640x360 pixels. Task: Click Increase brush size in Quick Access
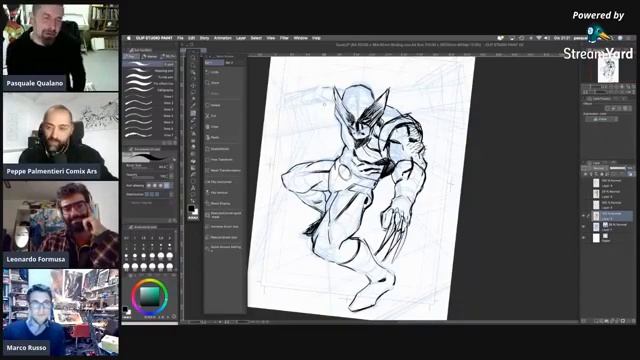[x=225, y=227]
